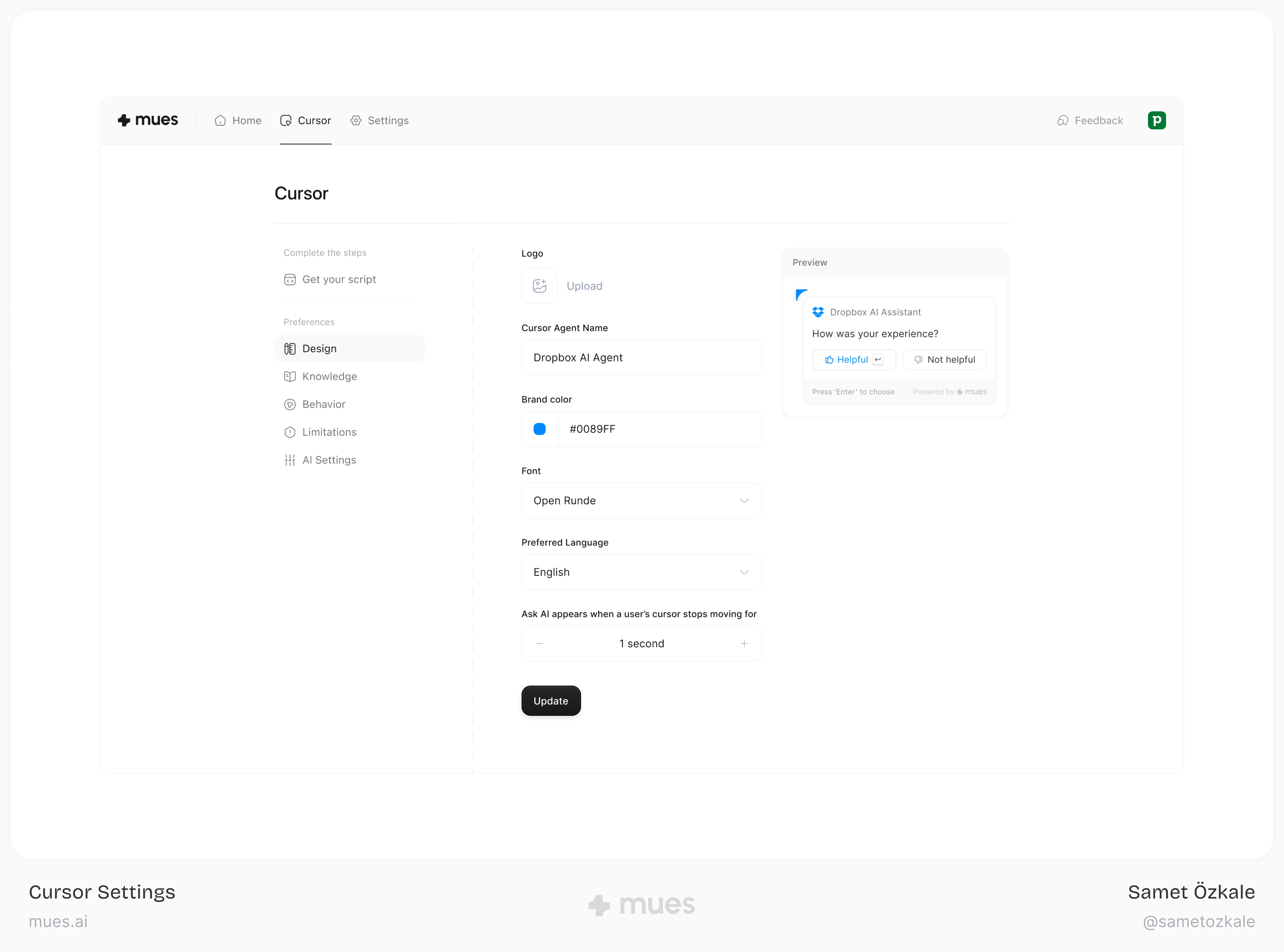The image size is (1284, 952).
Task: Open the Preferred Language dropdown
Action: 641,572
